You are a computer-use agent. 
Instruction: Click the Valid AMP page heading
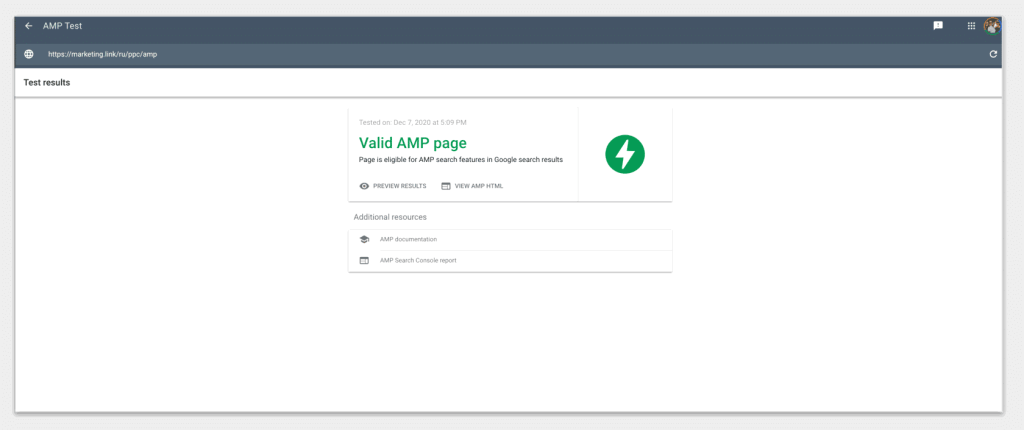pyautogui.click(x=412, y=143)
